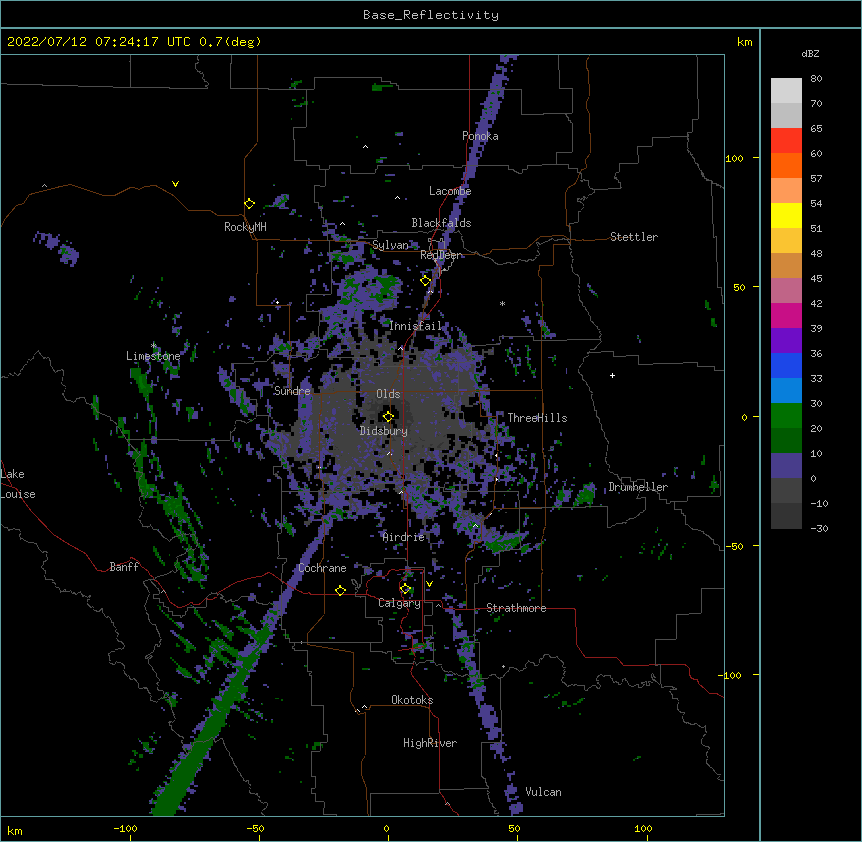This screenshot has width=862, height=842.
Task: Select the Blackfalds label on the map
Action: pos(441,223)
